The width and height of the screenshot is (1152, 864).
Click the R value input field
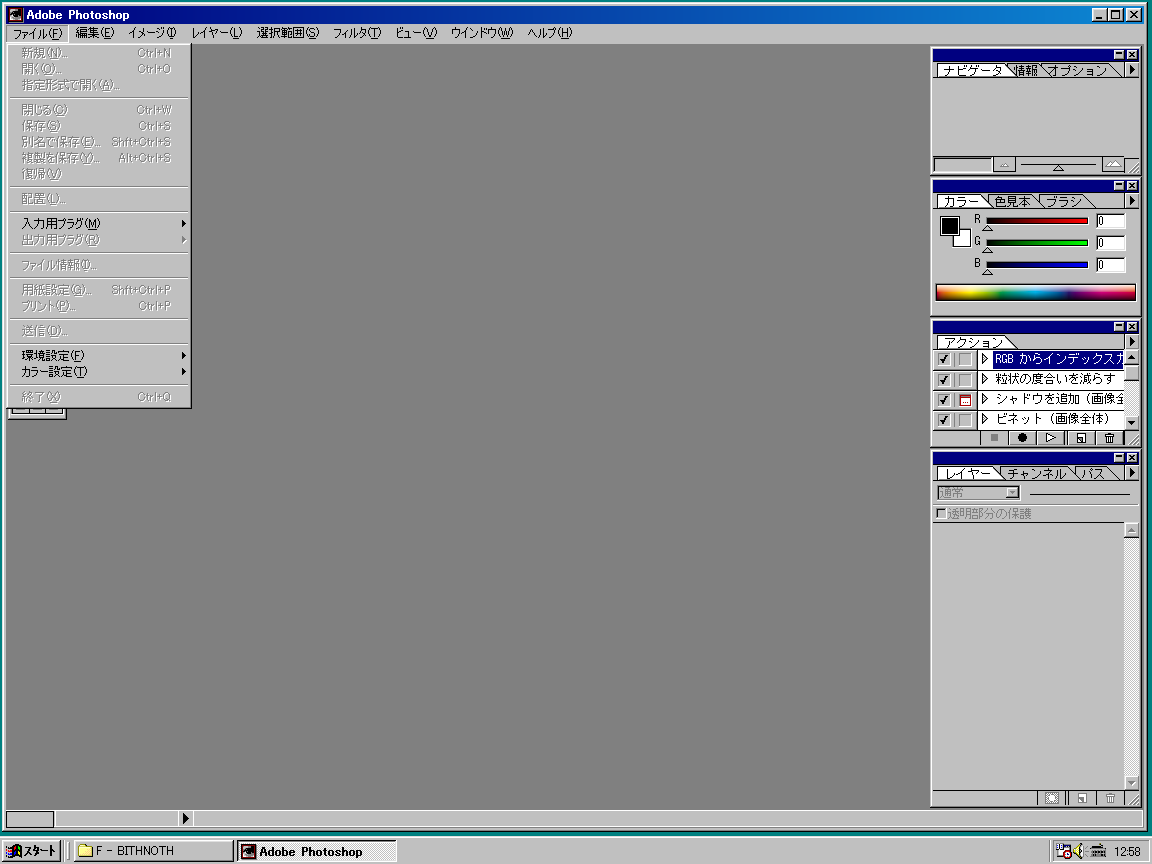point(1110,222)
